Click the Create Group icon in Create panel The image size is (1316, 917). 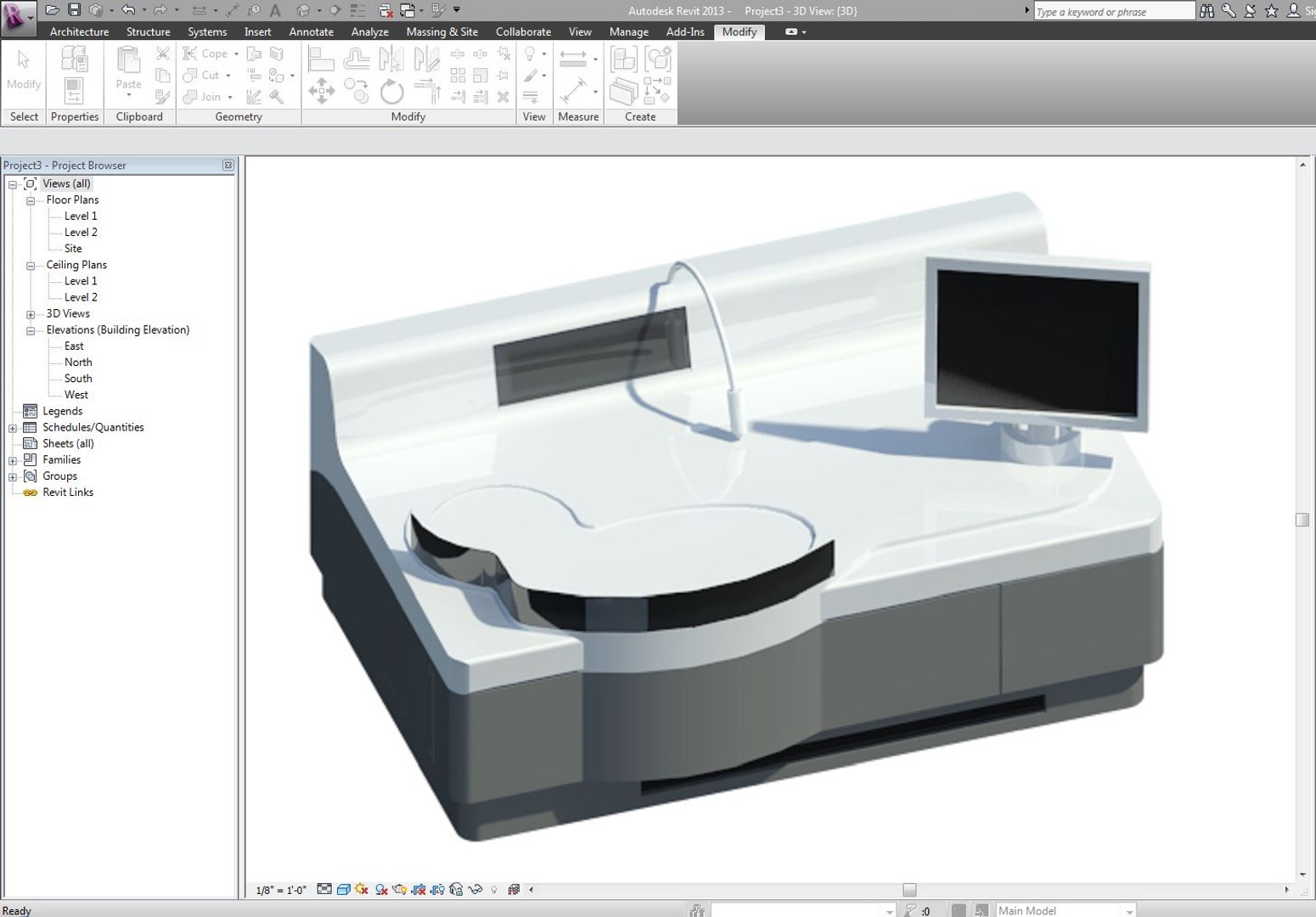coord(659,59)
